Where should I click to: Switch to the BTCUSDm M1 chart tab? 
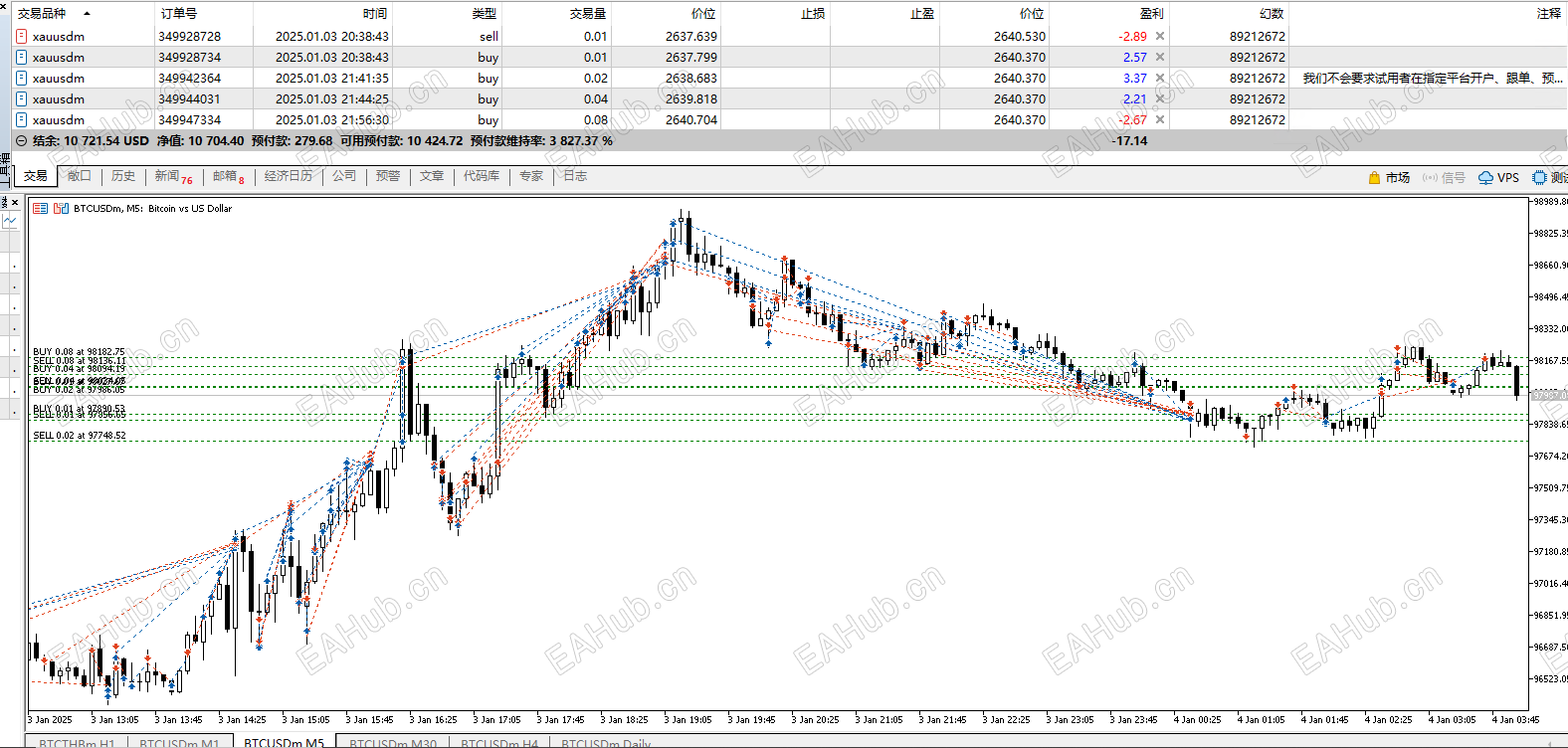coord(179,742)
